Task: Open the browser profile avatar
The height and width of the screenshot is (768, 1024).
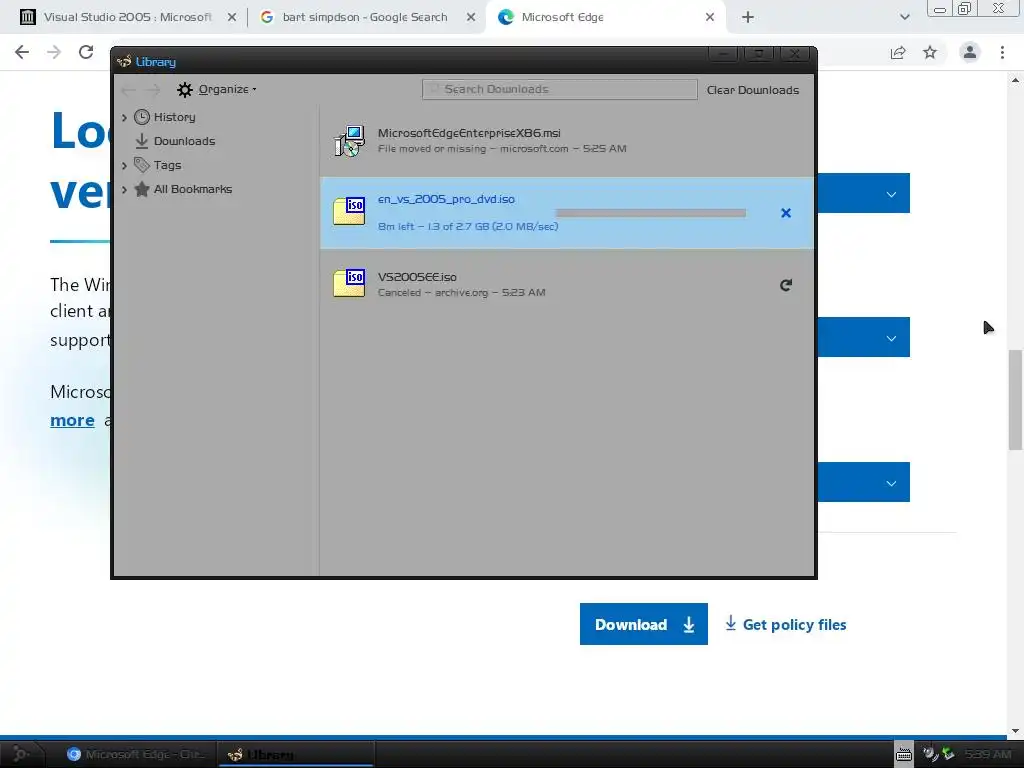Action: click(x=970, y=52)
